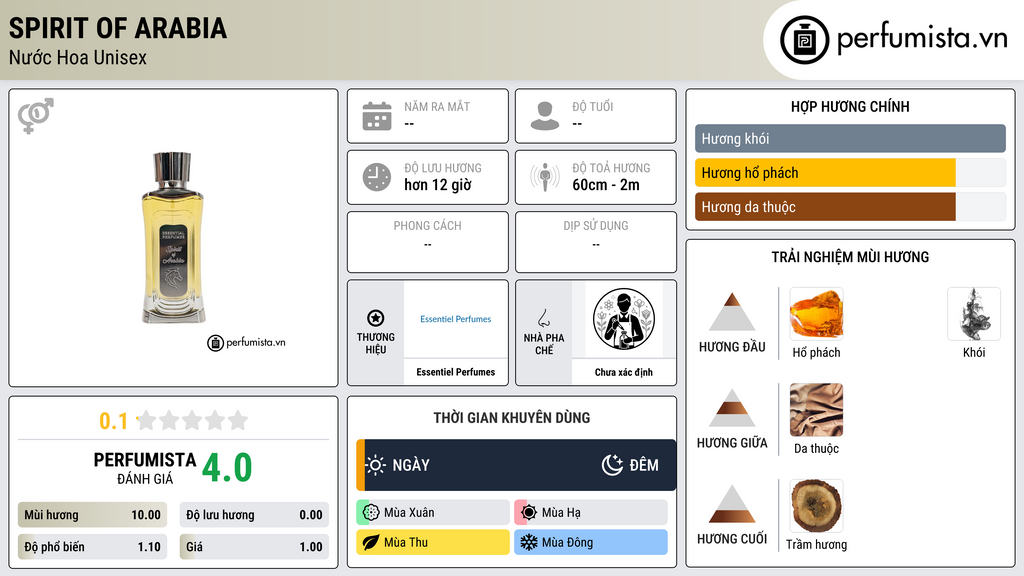Click the Dịp sử dụng box
This screenshot has height=576, width=1024.
coord(596,242)
